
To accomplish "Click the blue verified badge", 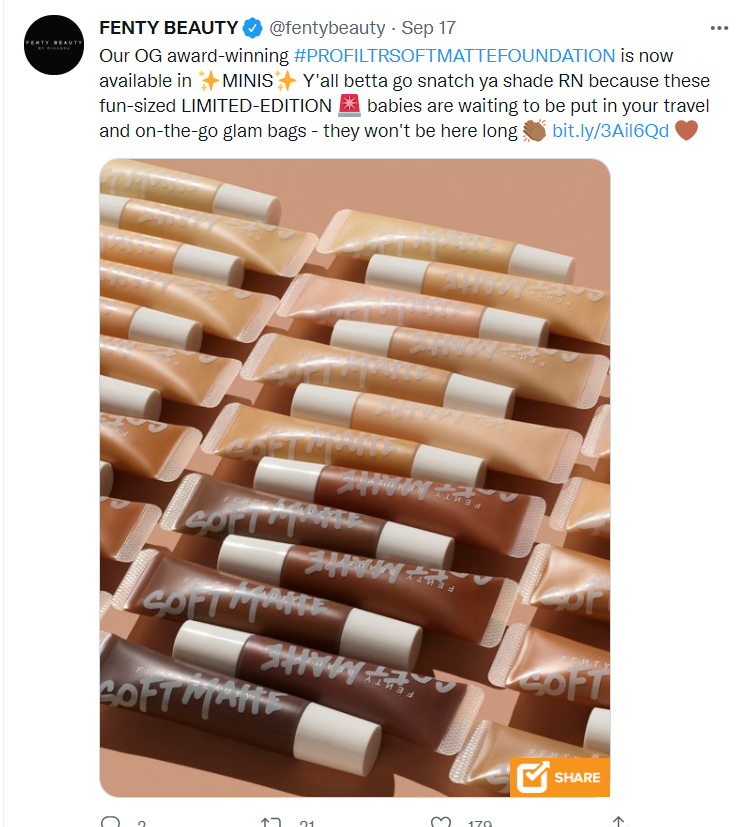I will pyautogui.click(x=253, y=28).
